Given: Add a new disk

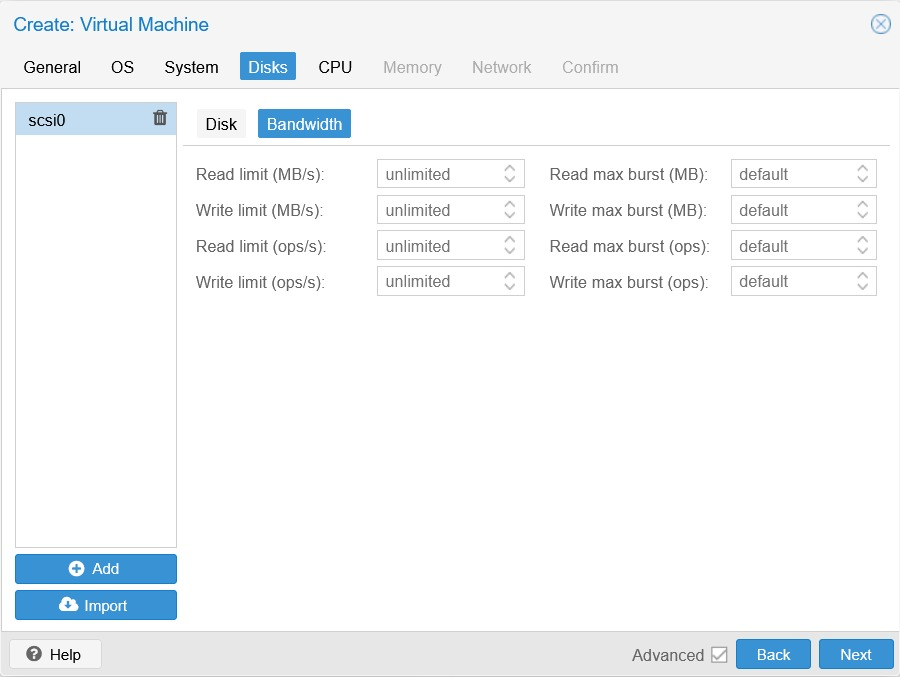Looking at the screenshot, I should click(96, 568).
